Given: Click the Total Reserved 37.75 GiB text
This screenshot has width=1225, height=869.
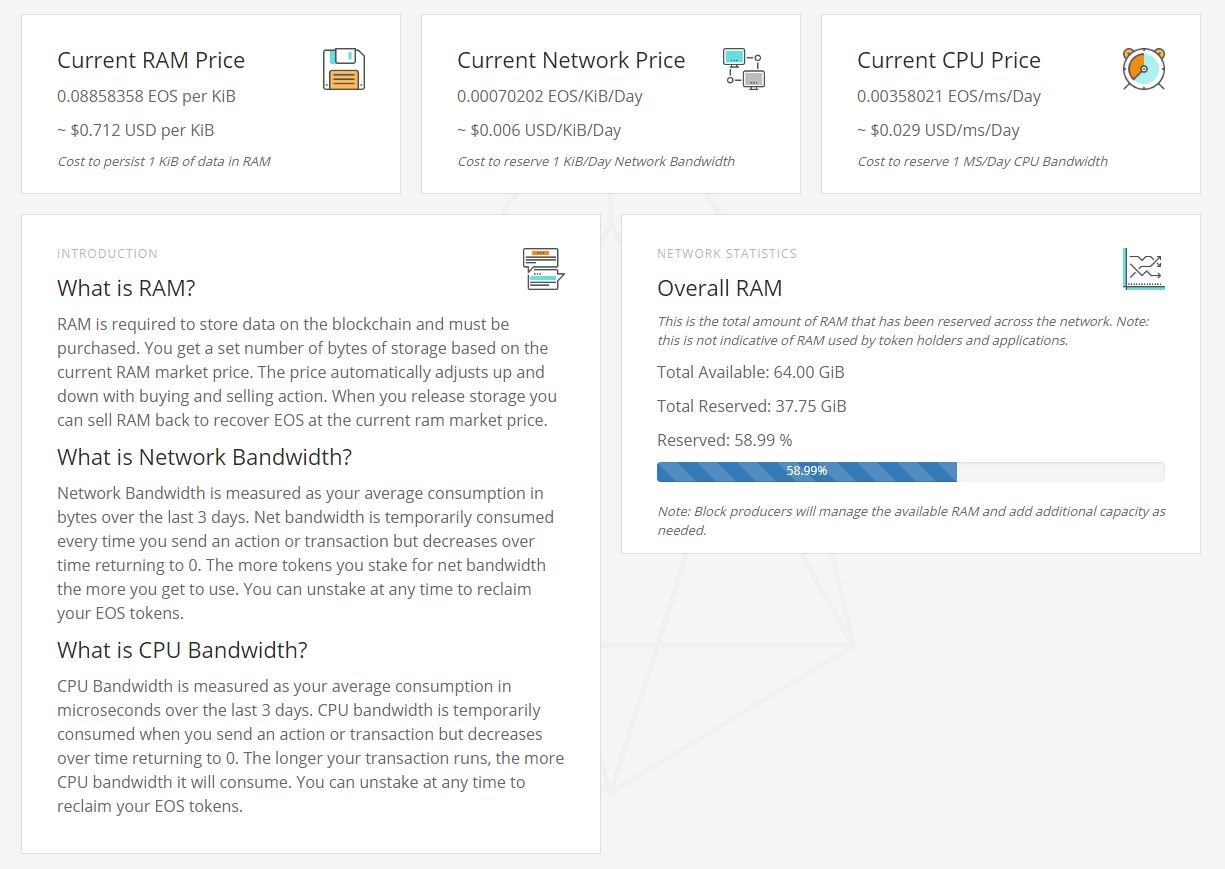Looking at the screenshot, I should click(x=751, y=406).
